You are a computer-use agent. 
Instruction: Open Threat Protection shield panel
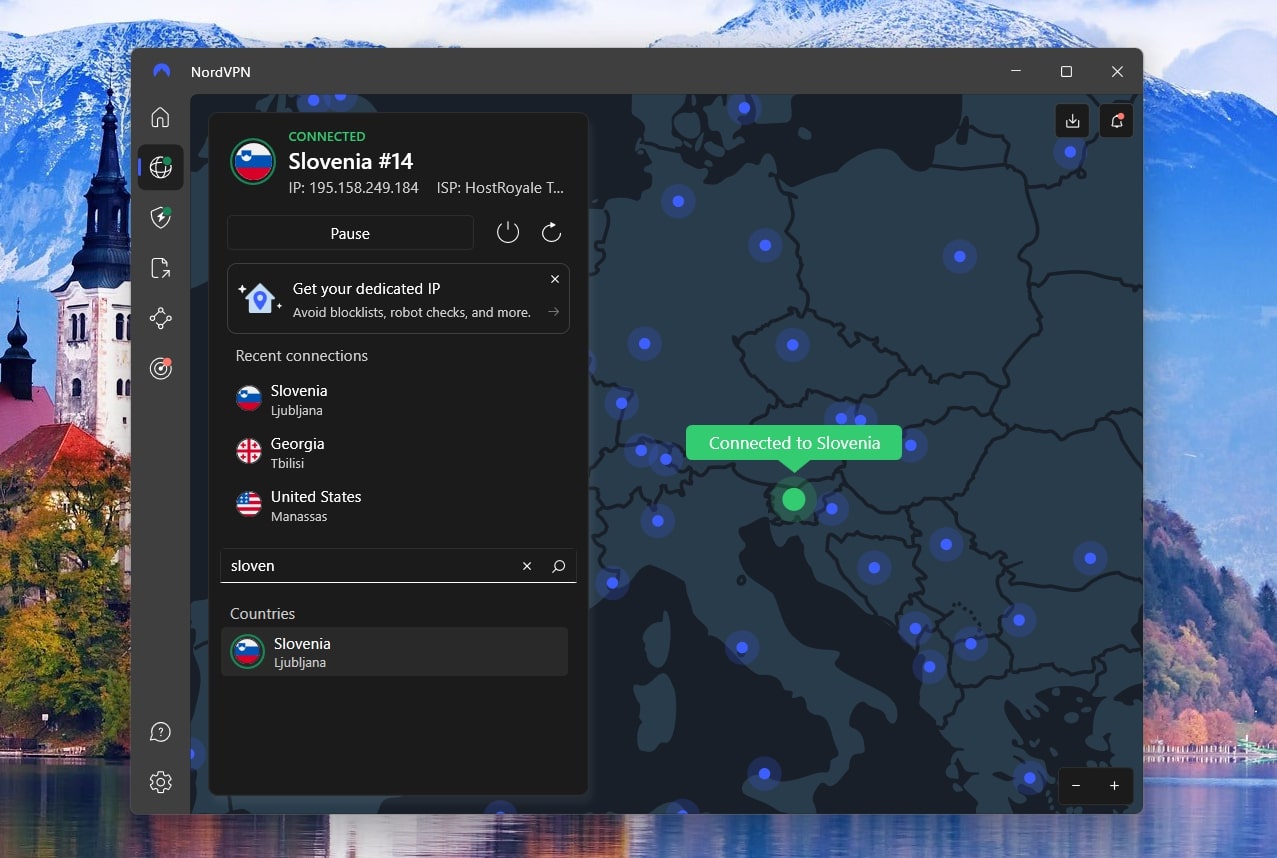[x=160, y=217]
